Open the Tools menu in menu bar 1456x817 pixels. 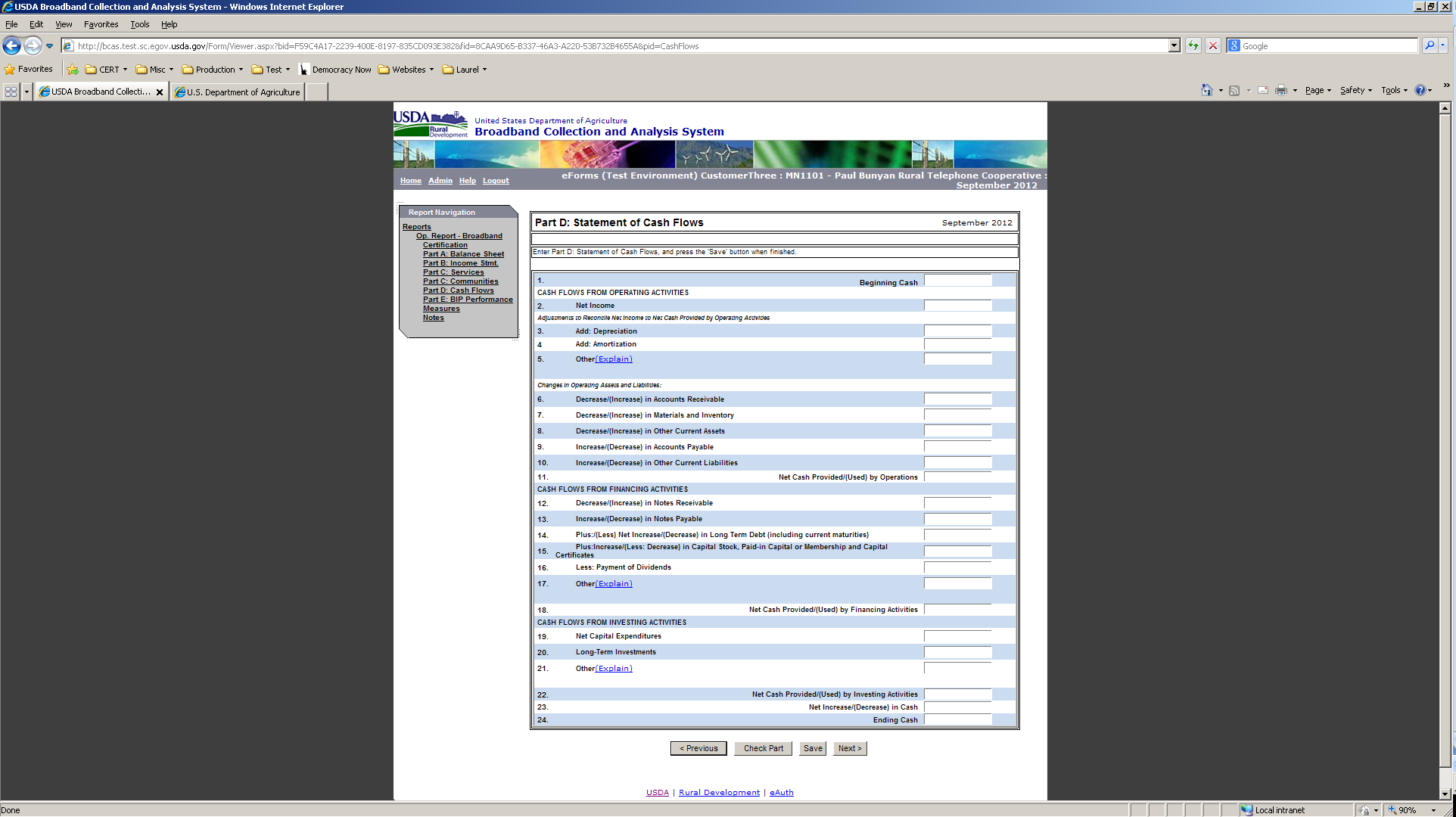[140, 24]
